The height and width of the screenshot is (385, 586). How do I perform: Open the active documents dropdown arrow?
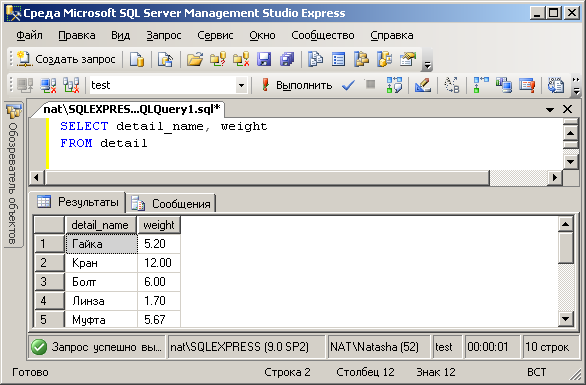point(550,110)
